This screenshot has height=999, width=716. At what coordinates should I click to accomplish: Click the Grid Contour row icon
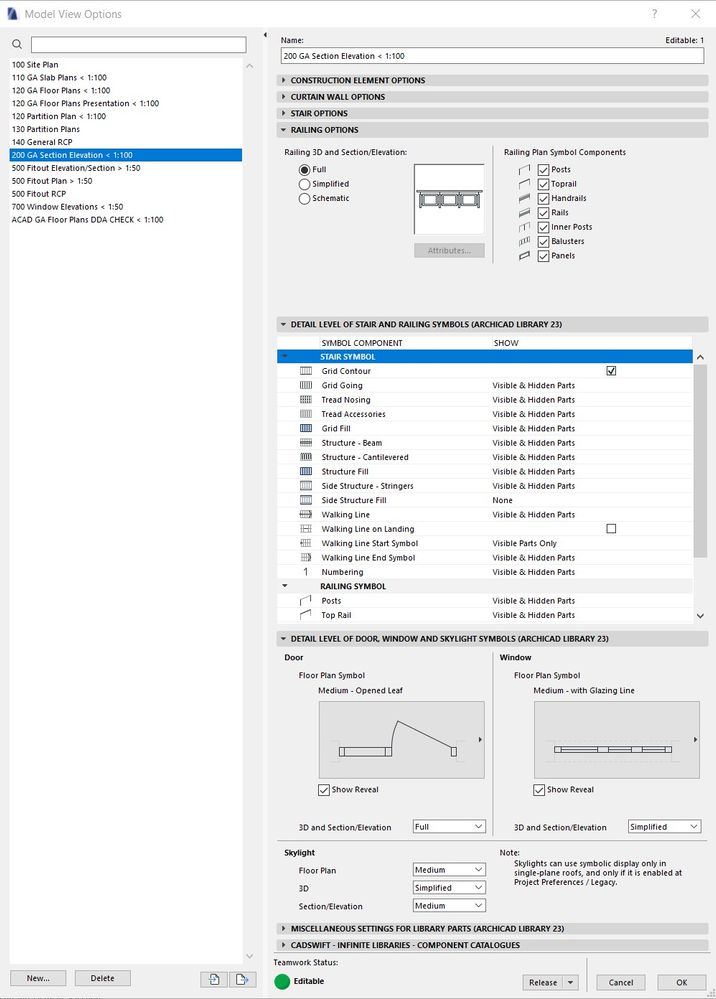tap(306, 371)
